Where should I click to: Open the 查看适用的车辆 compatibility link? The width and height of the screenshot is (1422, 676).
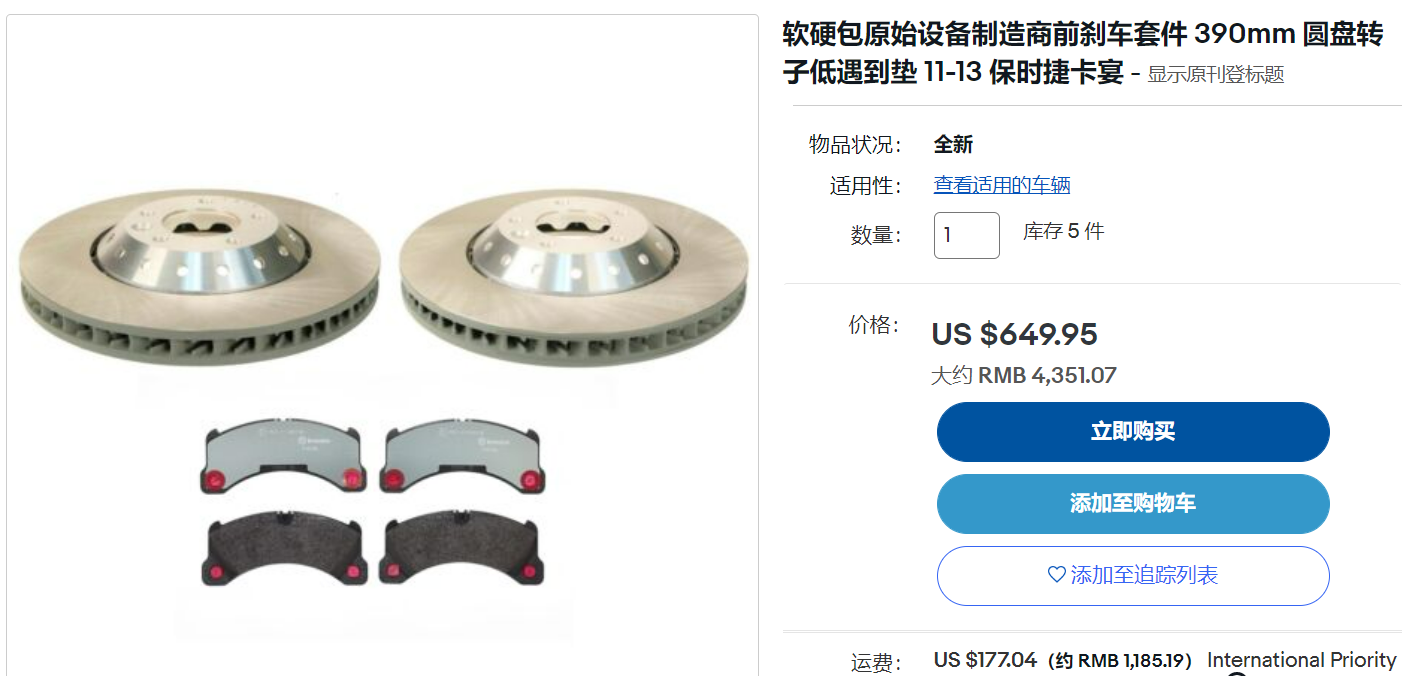pos(1002,185)
